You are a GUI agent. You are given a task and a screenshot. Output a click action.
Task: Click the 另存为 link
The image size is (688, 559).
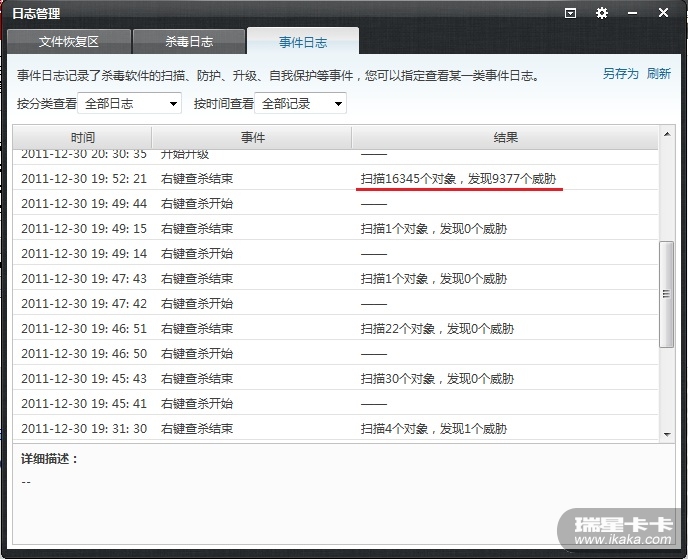coord(620,74)
